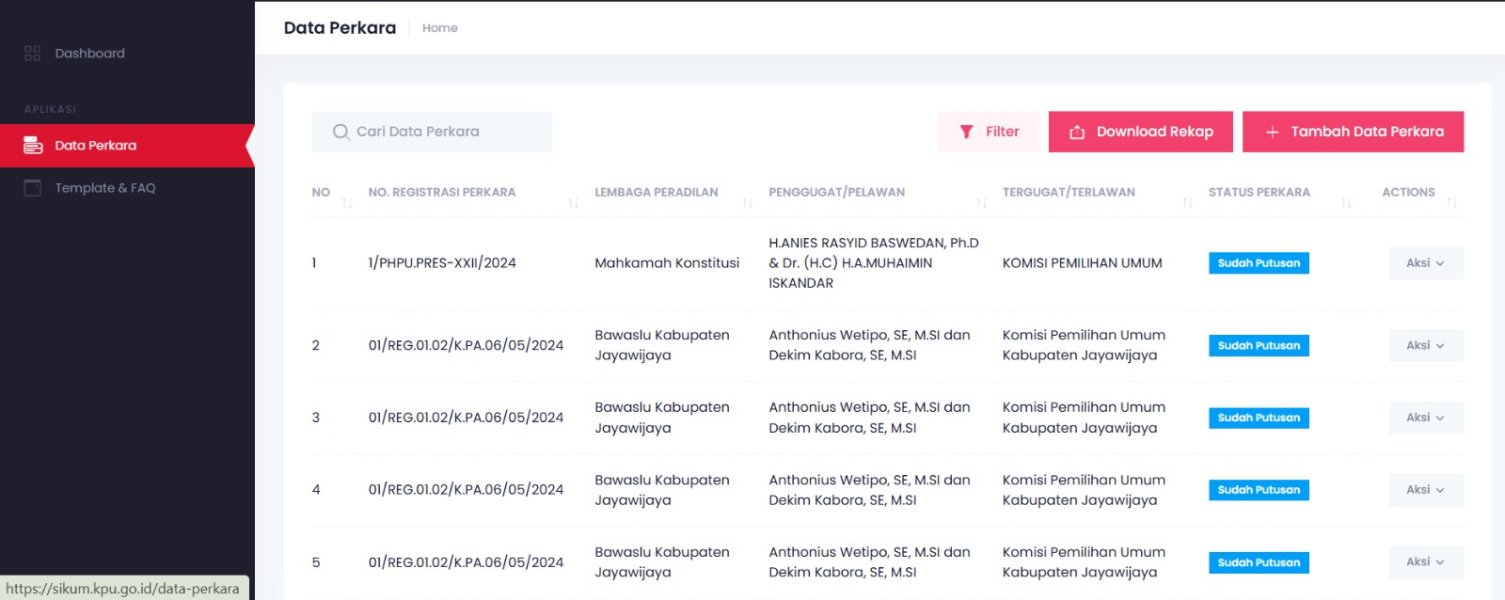Expand Aksi dropdown for row 3
Viewport: 1505px width, 600px height.
coord(1426,418)
